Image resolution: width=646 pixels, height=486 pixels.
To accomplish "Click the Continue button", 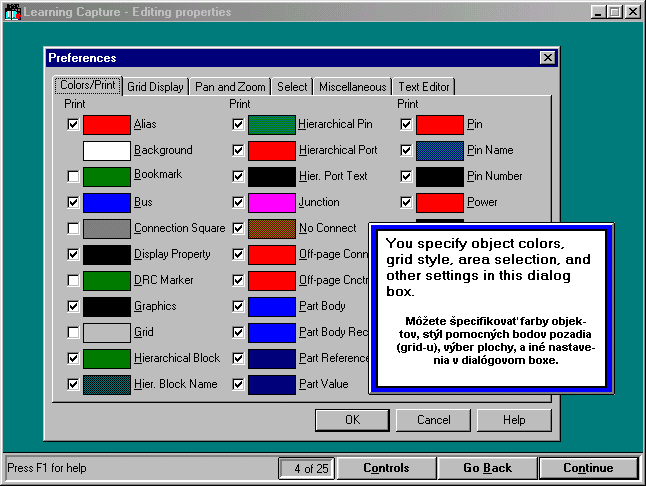I will point(588,468).
